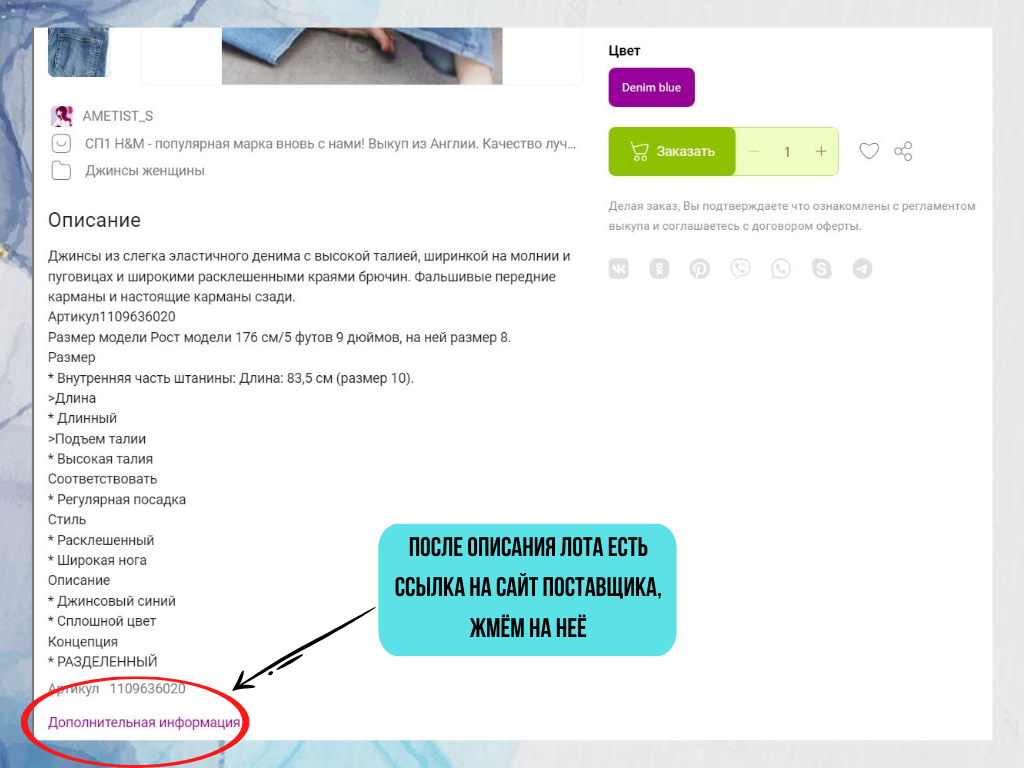Open the Джинсы женщины category
Image resolution: width=1024 pixels, height=768 pixels.
click(144, 171)
